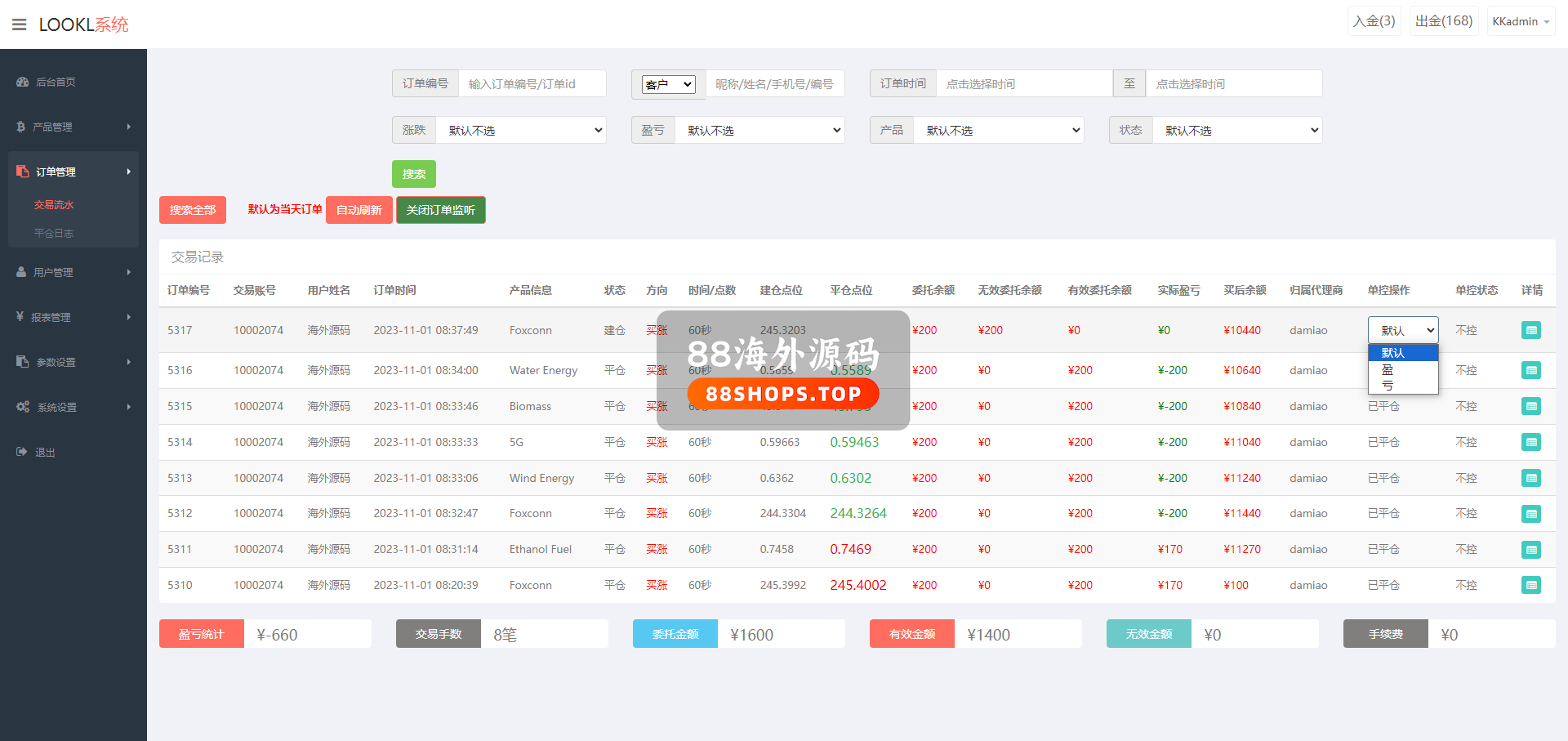Open details icon for order 5310
1568x741 pixels.
tap(1531, 585)
